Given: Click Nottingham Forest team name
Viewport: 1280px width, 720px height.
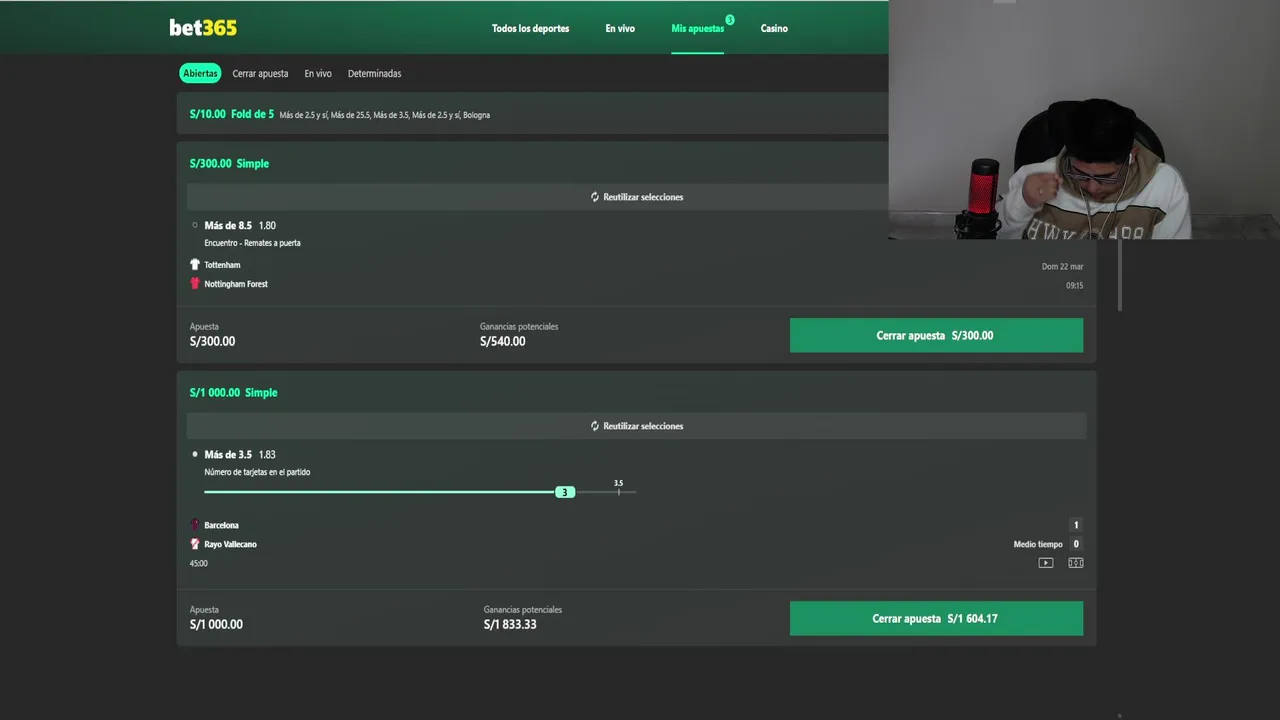Looking at the screenshot, I should click(x=236, y=284).
